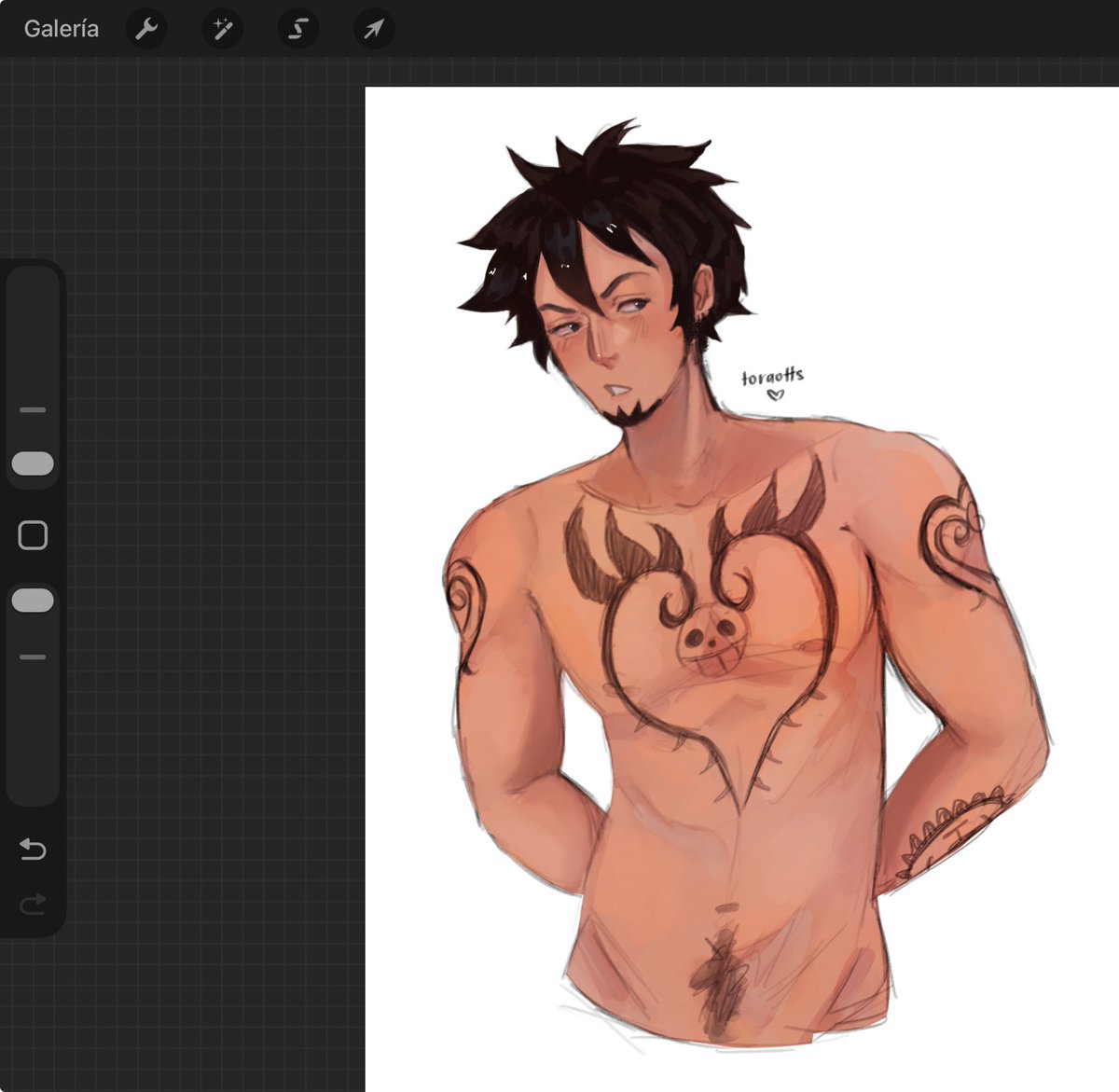Open the Galería (gallery) view
Screen dimensions: 1119x1092
61,29
